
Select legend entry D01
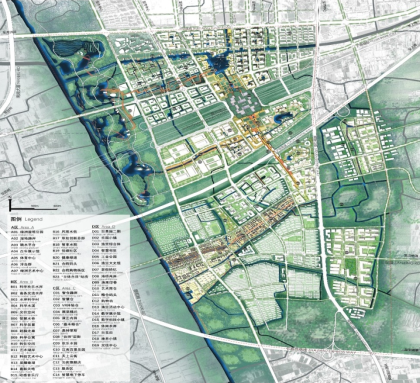(107, 232)
